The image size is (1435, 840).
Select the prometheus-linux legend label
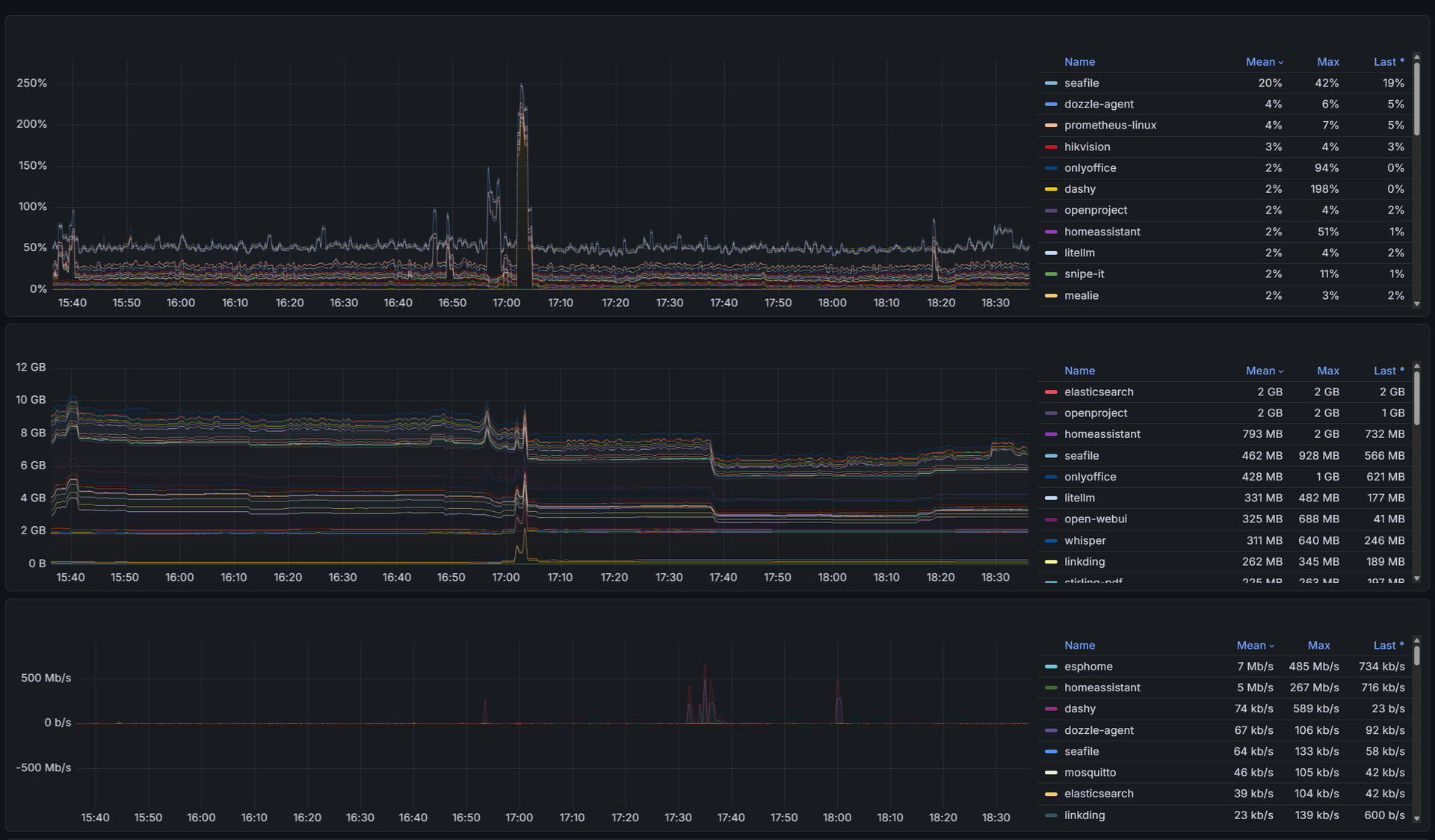pos(1110,126)
